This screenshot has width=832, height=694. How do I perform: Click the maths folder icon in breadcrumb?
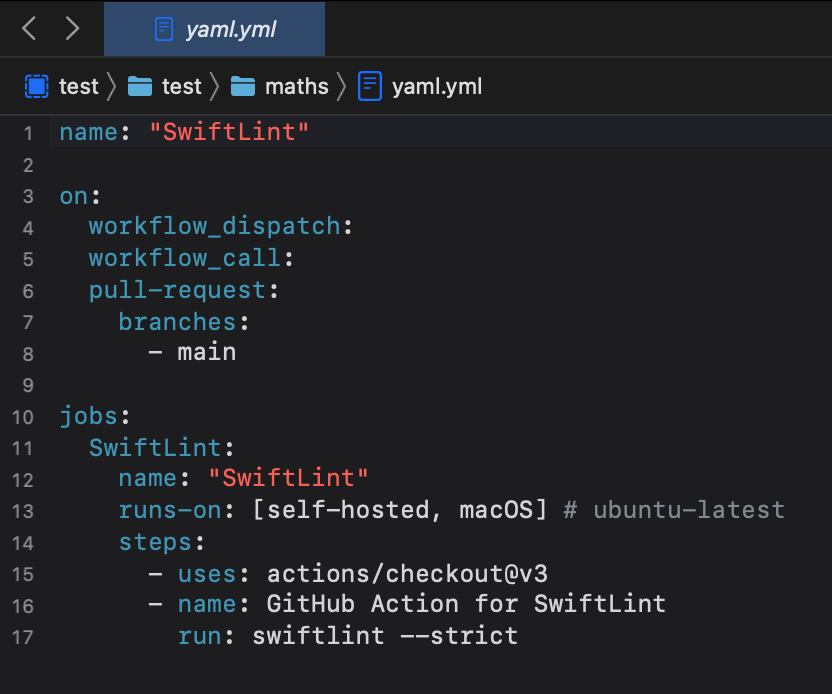[243, 86]
